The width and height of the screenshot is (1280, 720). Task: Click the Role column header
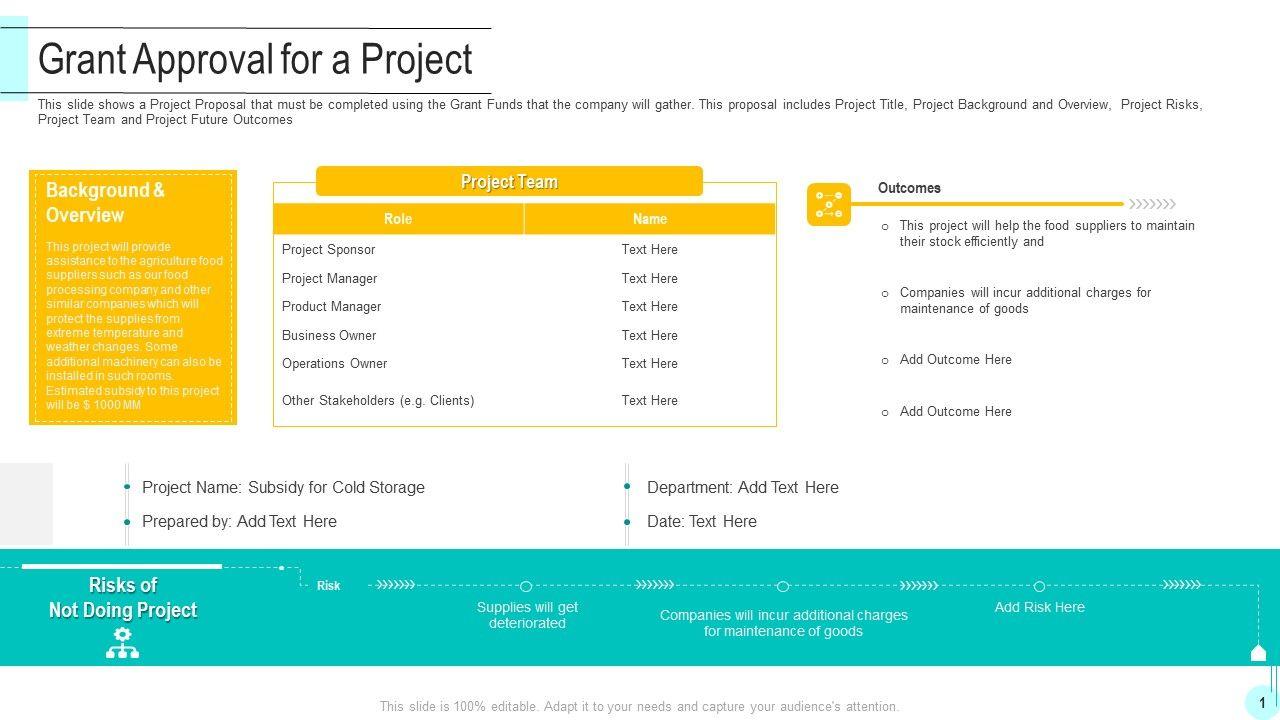pyautogui.click(x=398, y=219)
